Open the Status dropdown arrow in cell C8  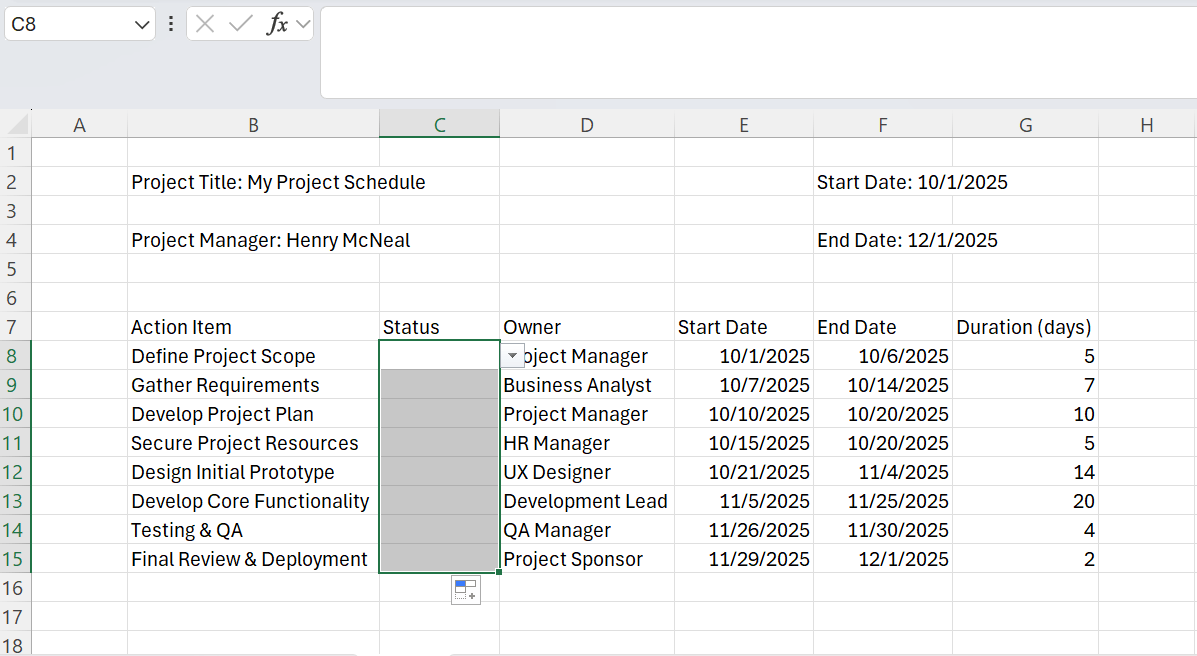pos(512,356)
